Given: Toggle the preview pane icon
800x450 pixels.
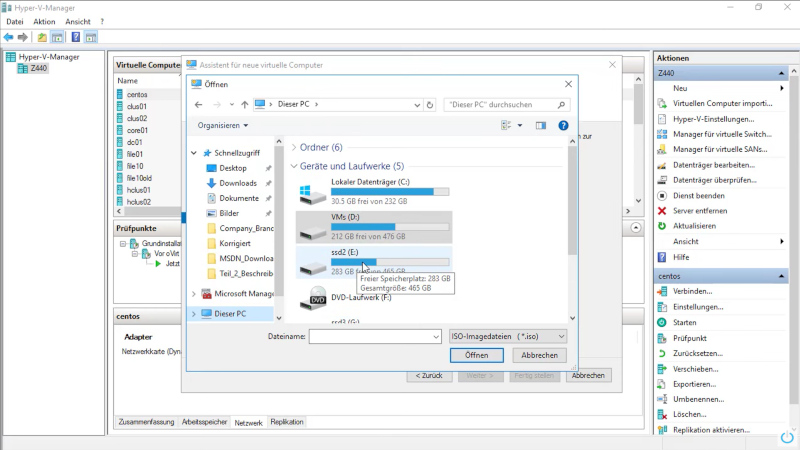Looking at the screenshot, I should click(541, 126).
